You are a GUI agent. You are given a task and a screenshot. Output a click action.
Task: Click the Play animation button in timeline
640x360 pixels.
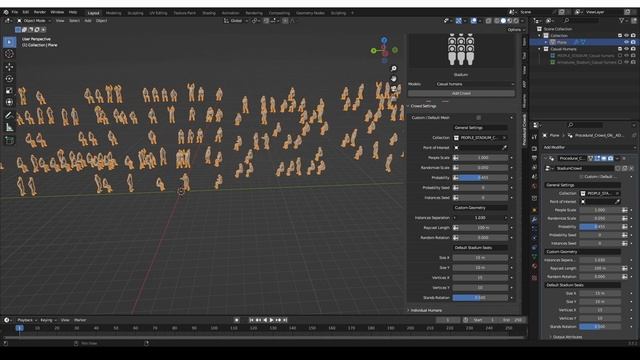click(x=271, y=320)
